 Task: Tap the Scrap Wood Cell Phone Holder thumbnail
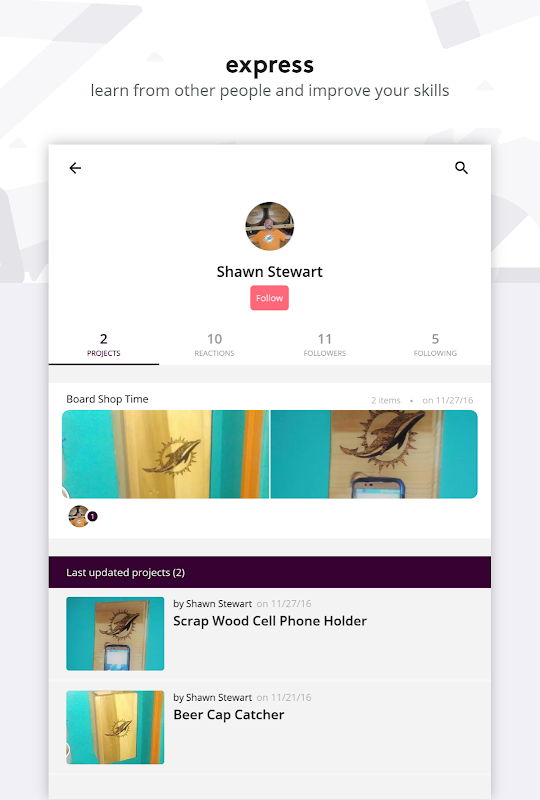[115, 634]
